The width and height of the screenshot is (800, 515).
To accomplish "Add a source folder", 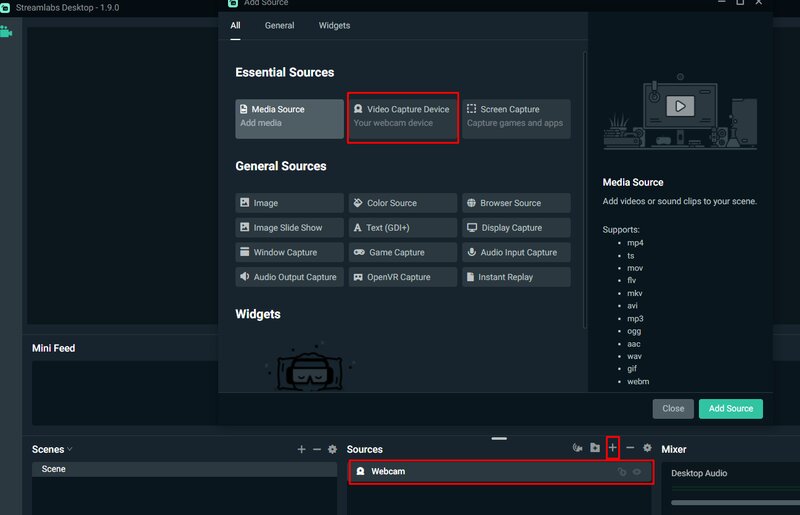I will point(595,448).
